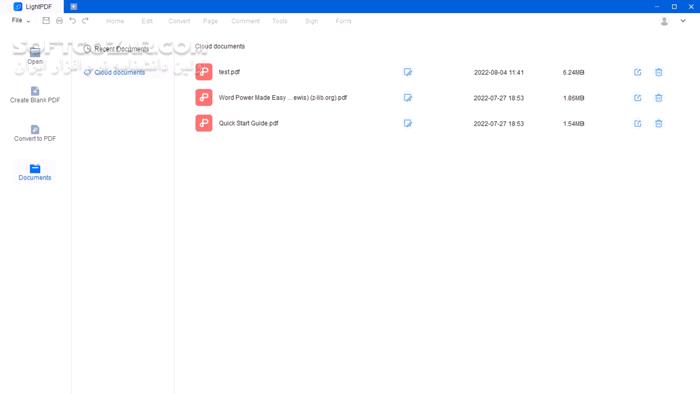The image size is (700, 394).
Task: Select Create Blank PDF in sidebar
Action: [35, 95]
